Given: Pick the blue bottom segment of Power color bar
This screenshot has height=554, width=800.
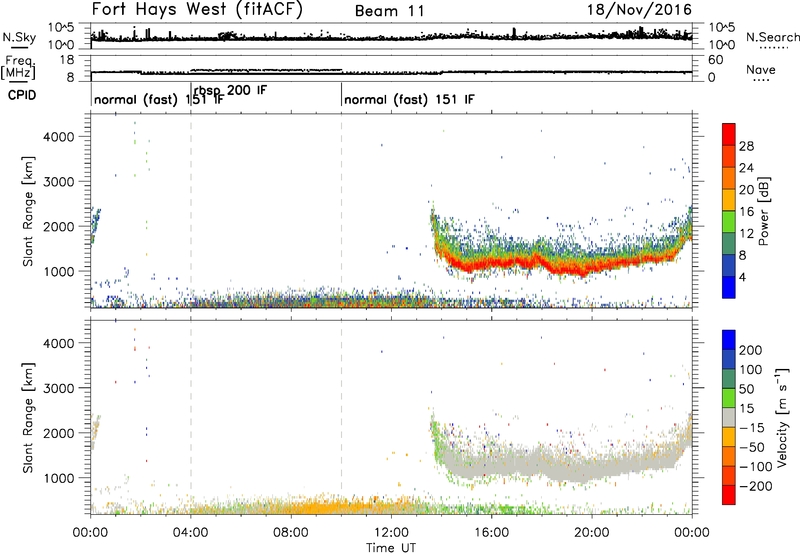Looking at the screenshot, I should pos(729,287).
